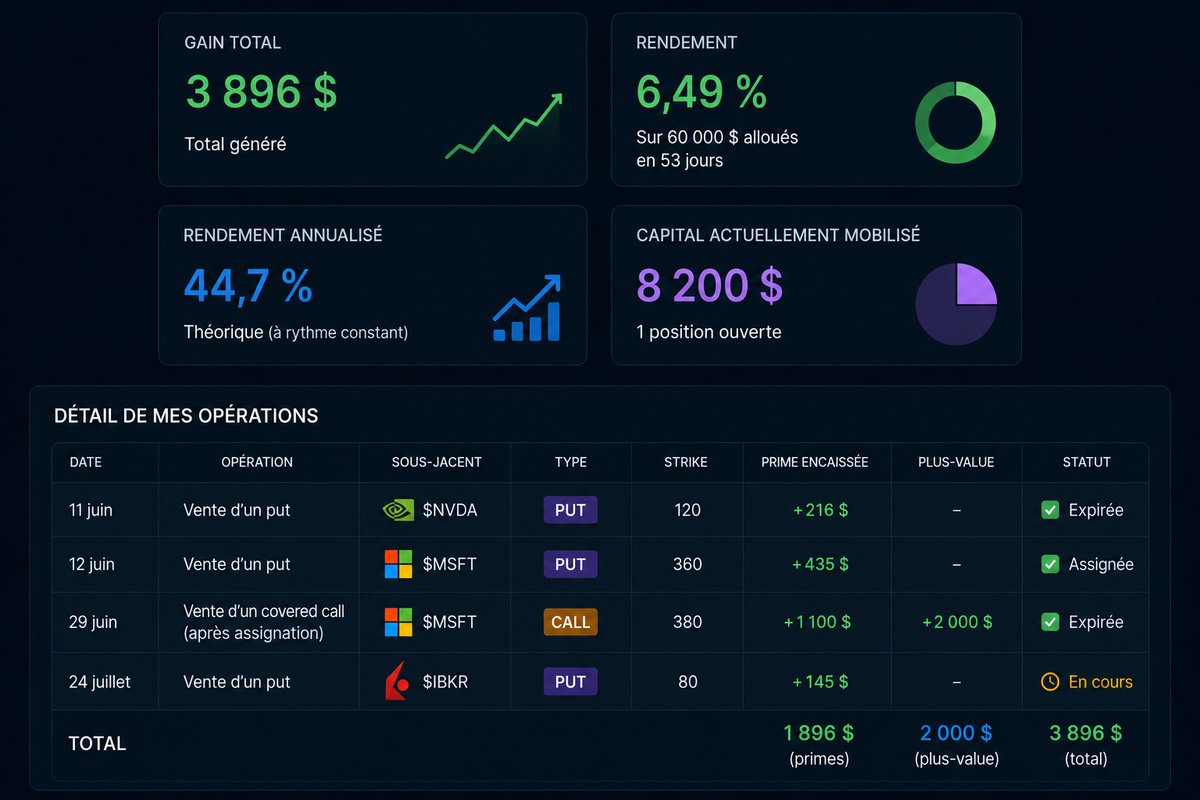Click the orange clock icon beside En cours
This screenshot has width=1200, height=800.
point(1050,682)
